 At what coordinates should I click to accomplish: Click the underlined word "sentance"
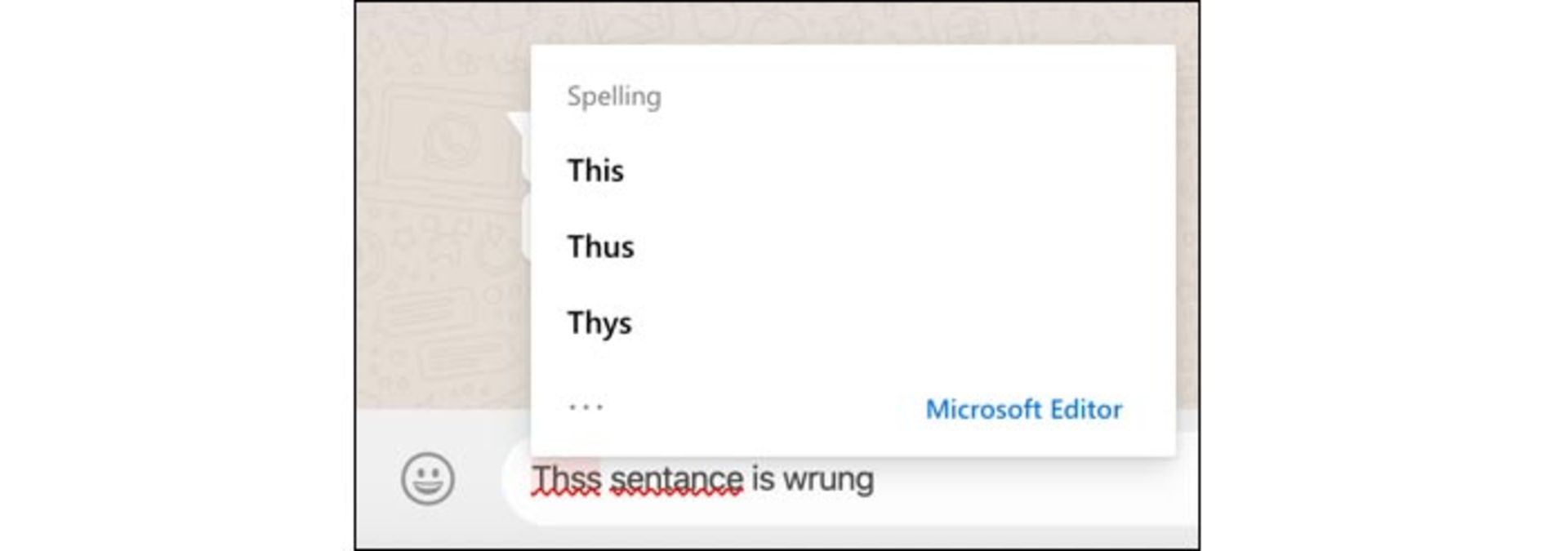click(x=676, y=478)
